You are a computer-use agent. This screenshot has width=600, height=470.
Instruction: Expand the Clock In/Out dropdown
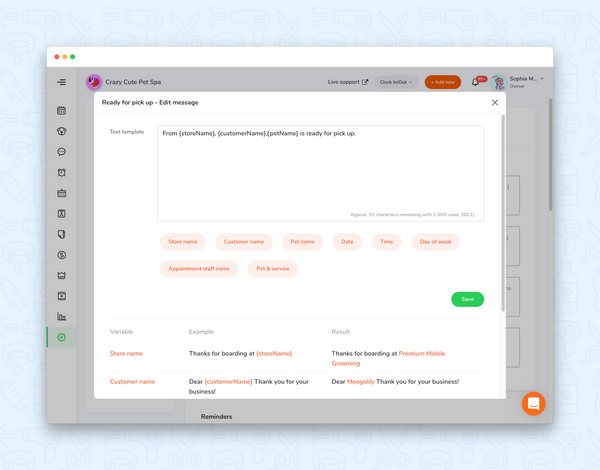pyautogui.click(x=396, y=82)
